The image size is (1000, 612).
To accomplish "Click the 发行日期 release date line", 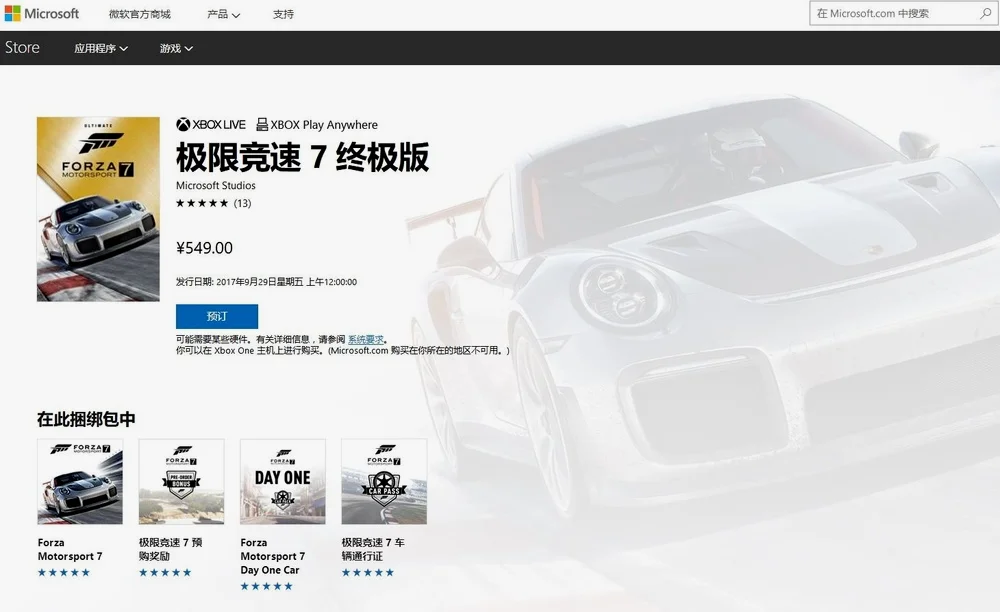I will click(267, 282).
